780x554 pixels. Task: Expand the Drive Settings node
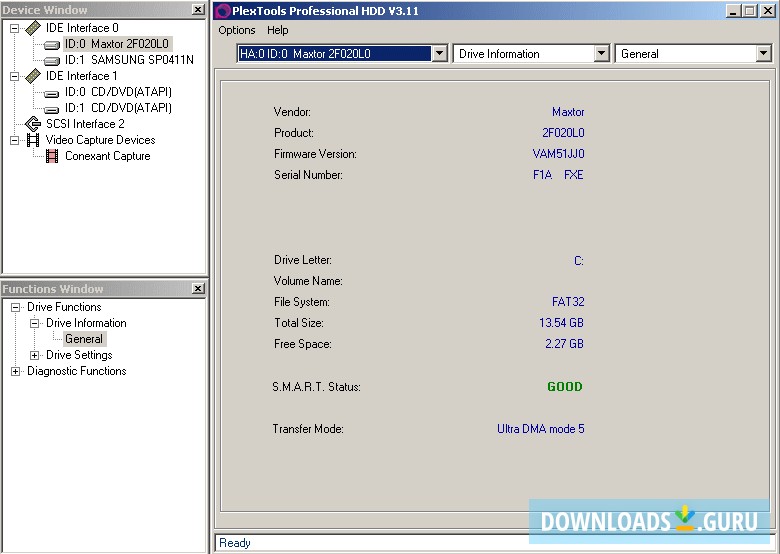coord(35,355)
